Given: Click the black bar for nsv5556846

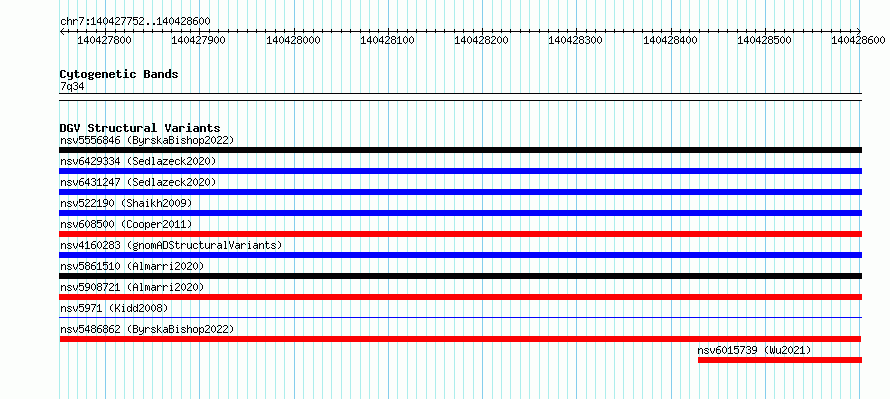Looking at the screenshot, I should tap(460, 150).
